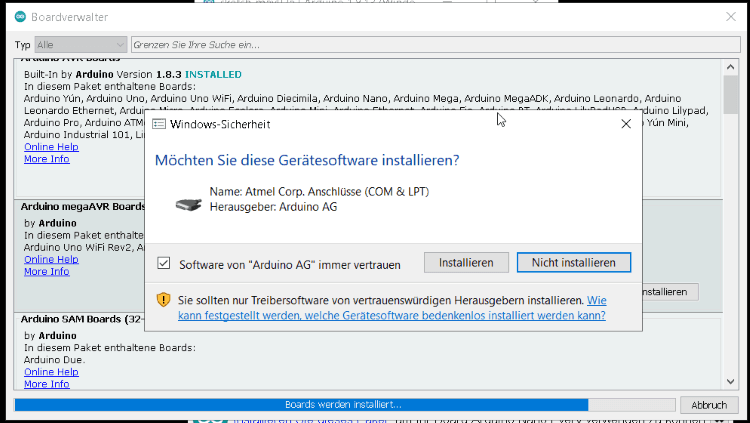Open Online Help for Arduino SAM Boards
The image size is (750, 423).
pyautogui.click(x=51, y=372)
